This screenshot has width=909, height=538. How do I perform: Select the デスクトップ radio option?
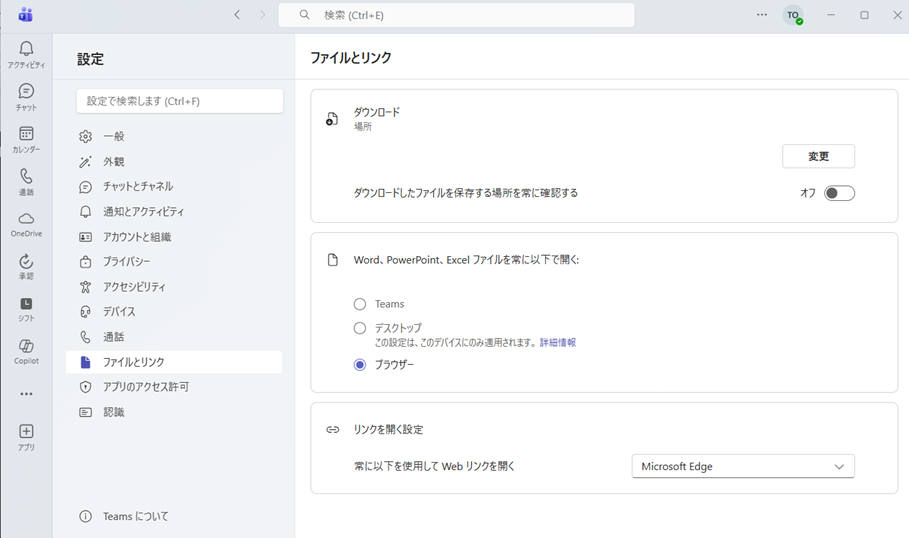coord(360,328)
